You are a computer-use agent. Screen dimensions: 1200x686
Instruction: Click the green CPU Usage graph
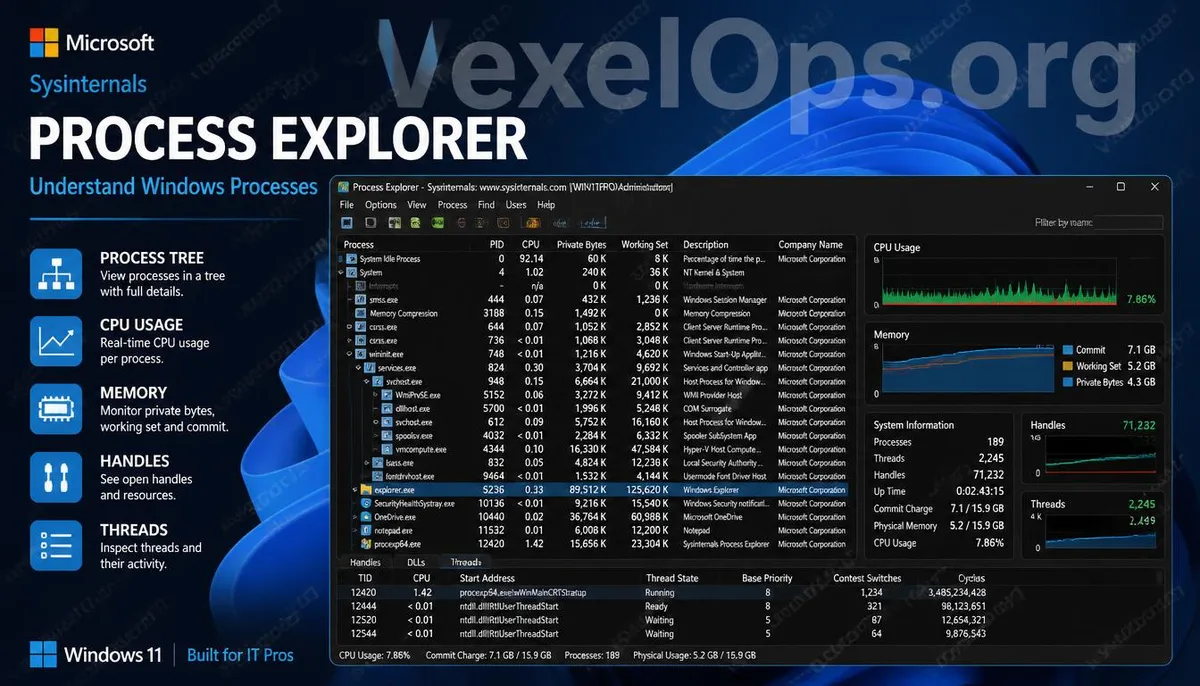click(1001, 282)
